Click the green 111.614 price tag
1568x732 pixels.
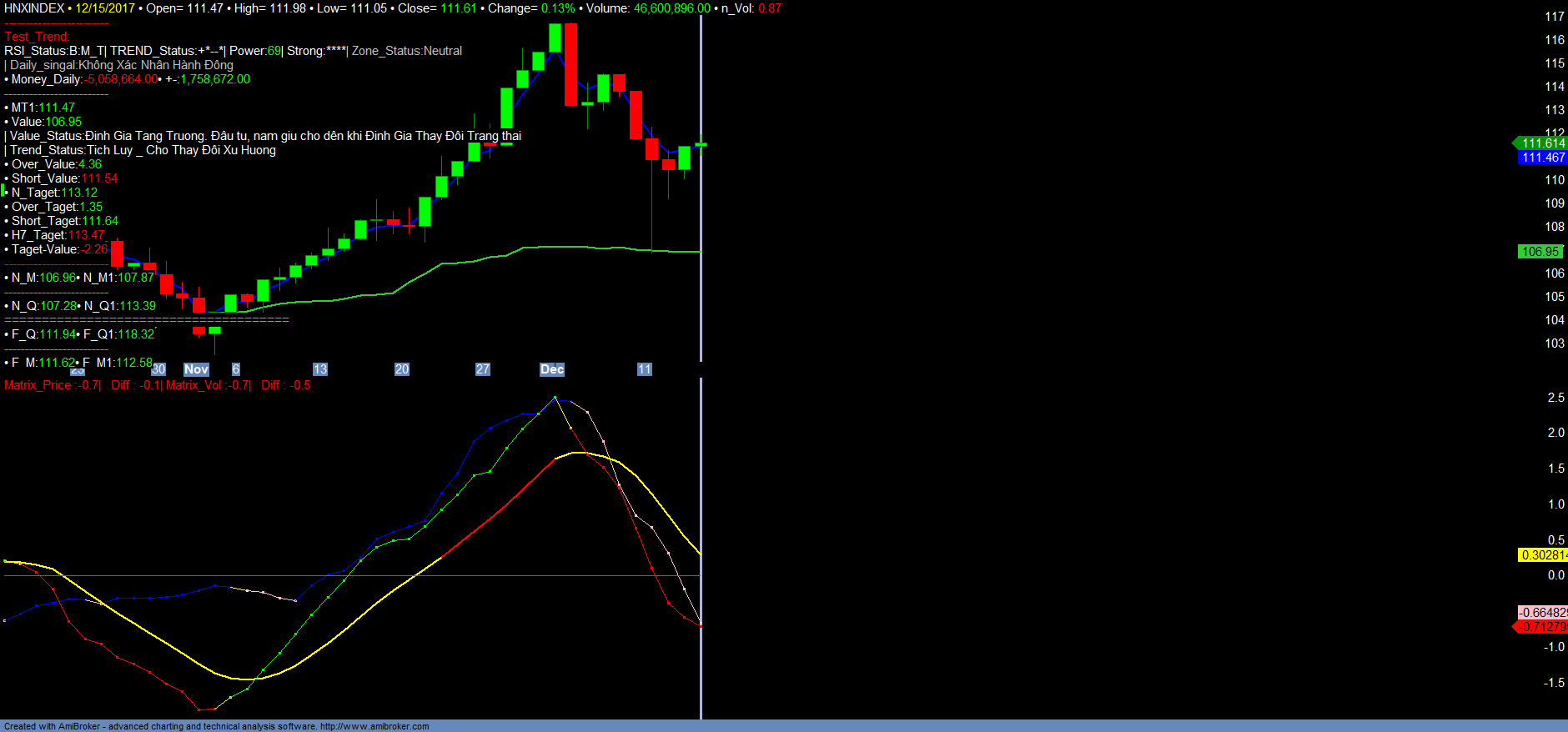click(x=1542, y=143)
